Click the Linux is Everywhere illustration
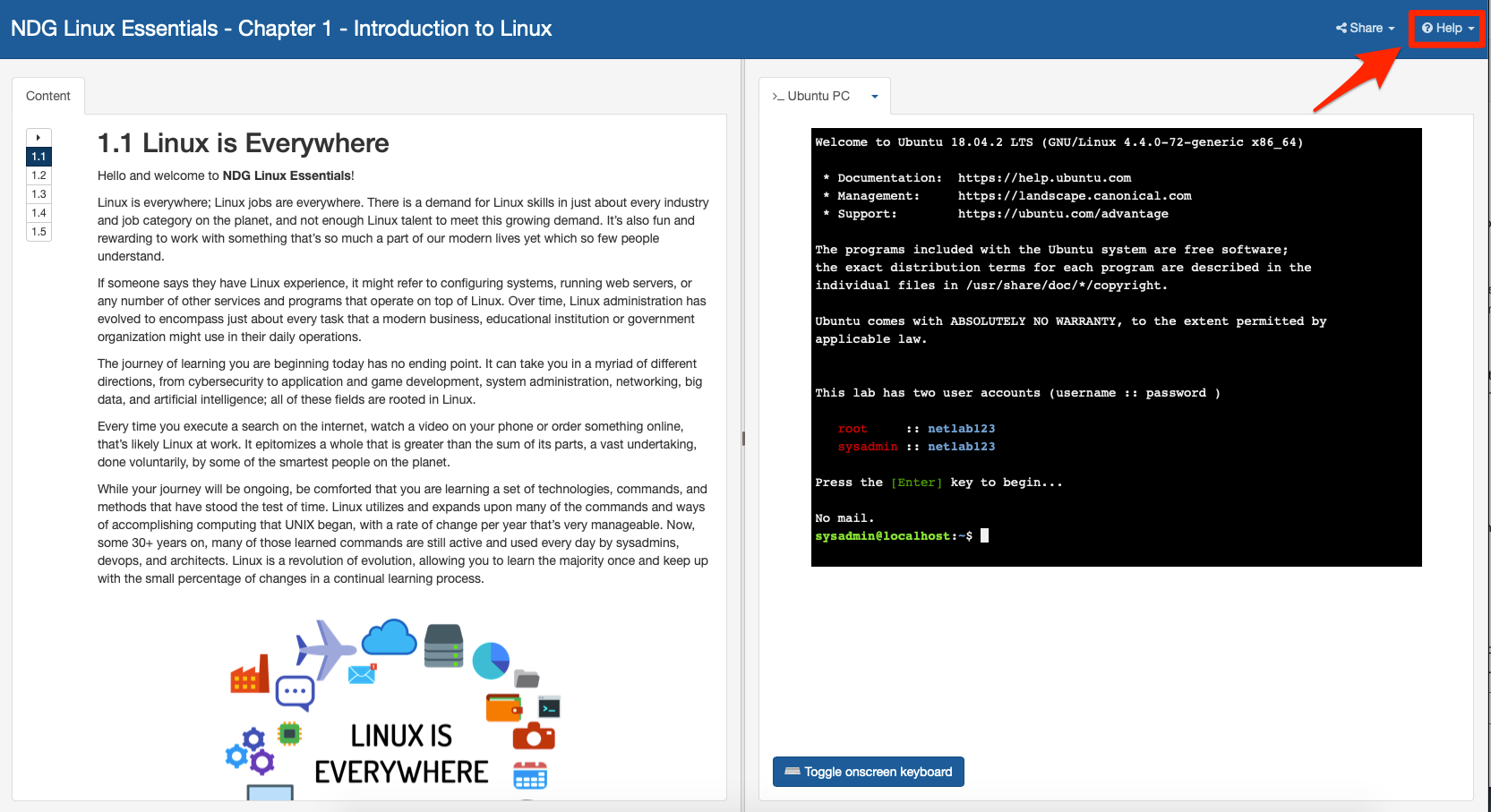Image resolution: width=1491 pixels, height=812 pixels. point(395,708)
